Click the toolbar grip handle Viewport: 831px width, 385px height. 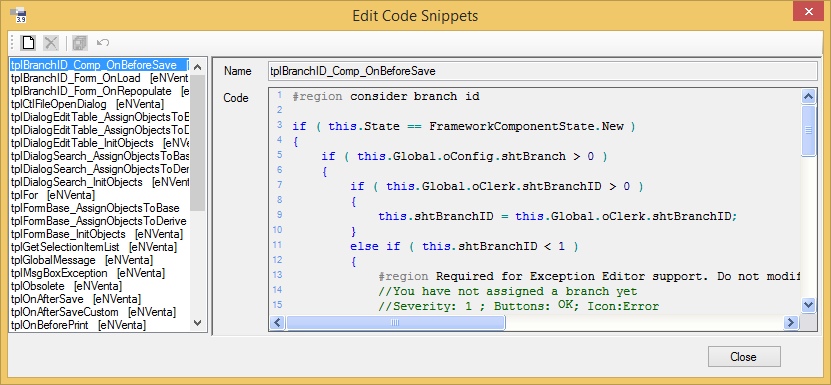click(13, 42)
